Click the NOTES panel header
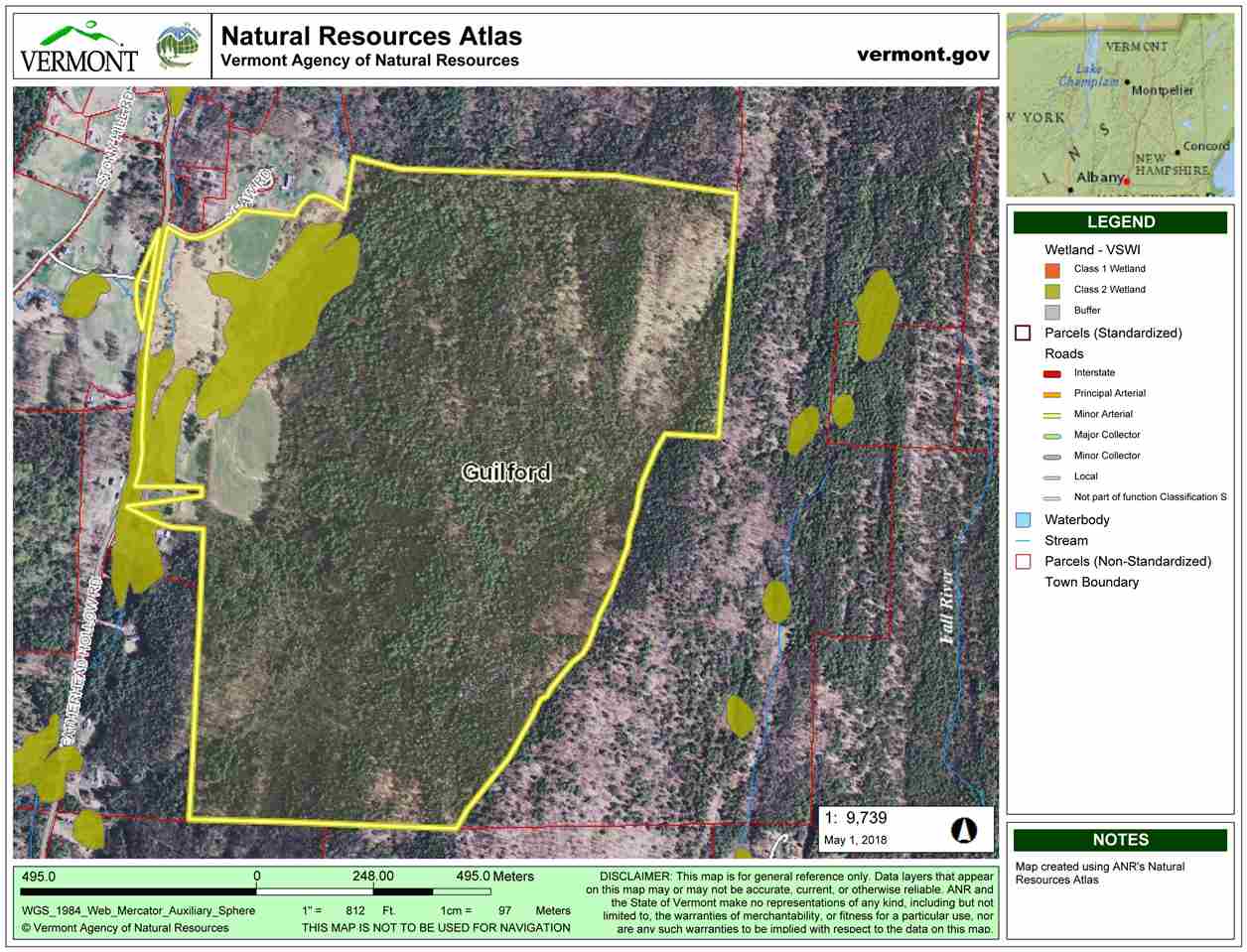This screenshot has height=952, width=1247. pyautogui.click(x=1120, y=840)
